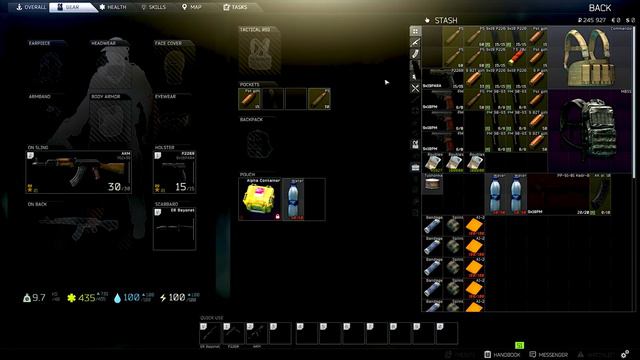Select the Commander chest rig in stash
The image size is (640, 360).
pos(591,58)
